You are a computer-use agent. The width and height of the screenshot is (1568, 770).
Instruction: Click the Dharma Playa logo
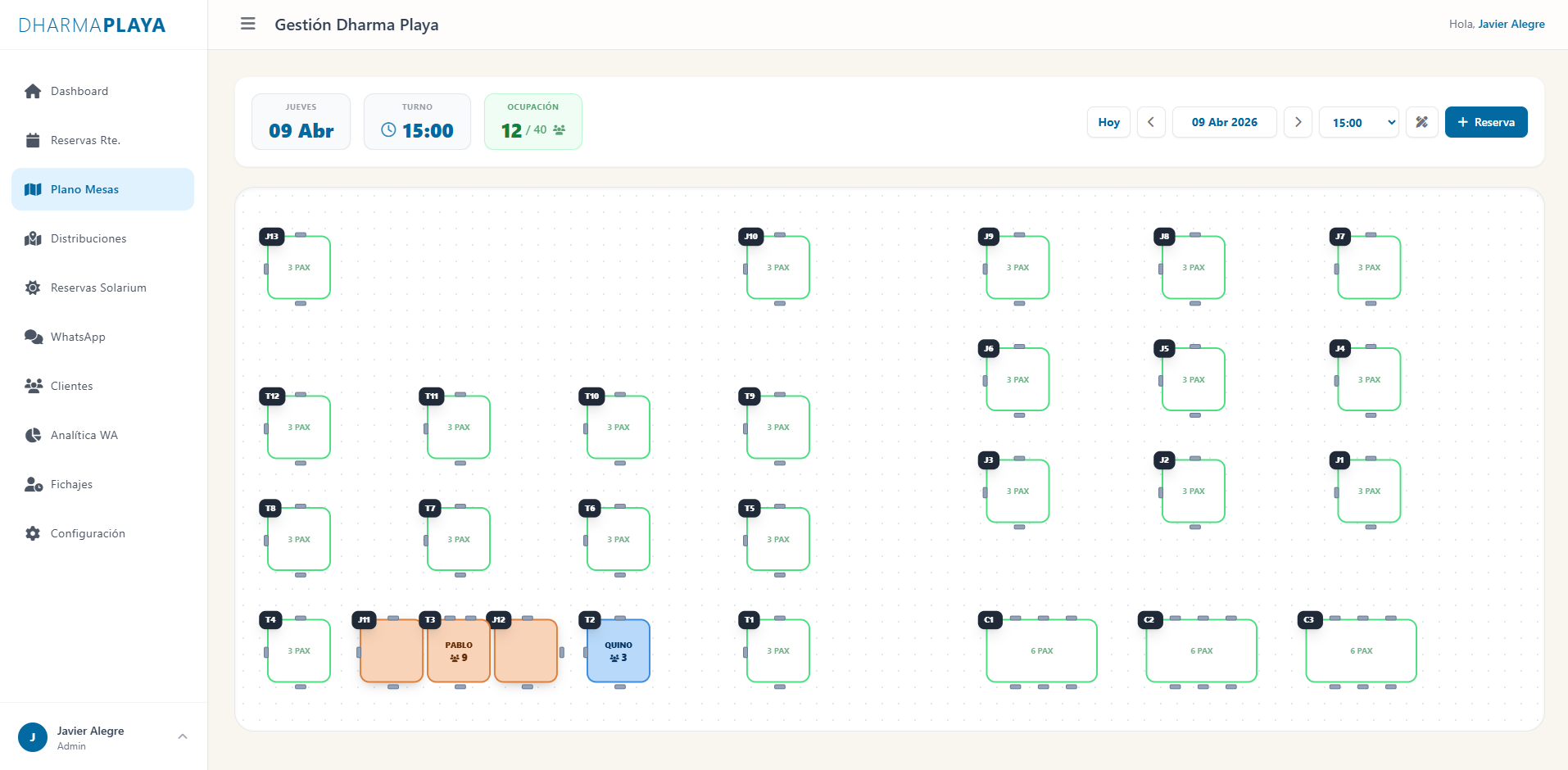point(92,25)
